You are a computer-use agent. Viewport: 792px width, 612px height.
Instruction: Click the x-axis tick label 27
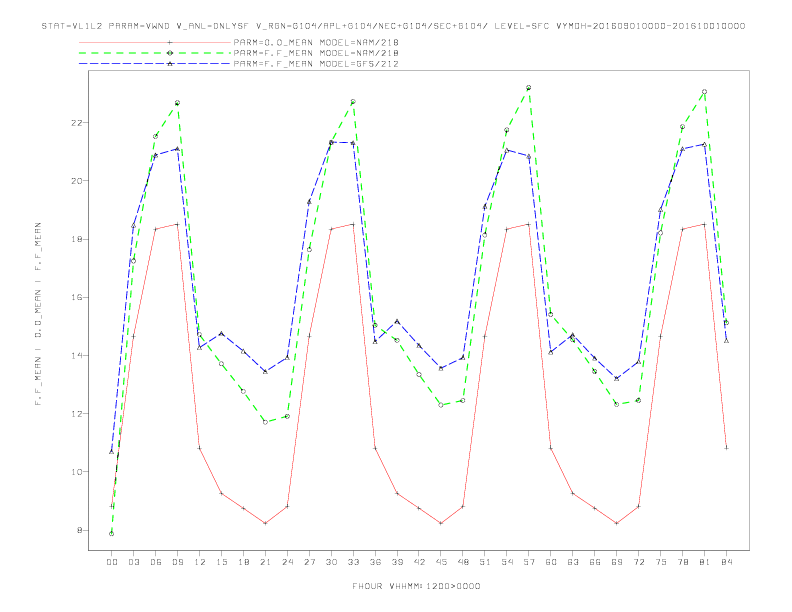click(x=309, y=562)
